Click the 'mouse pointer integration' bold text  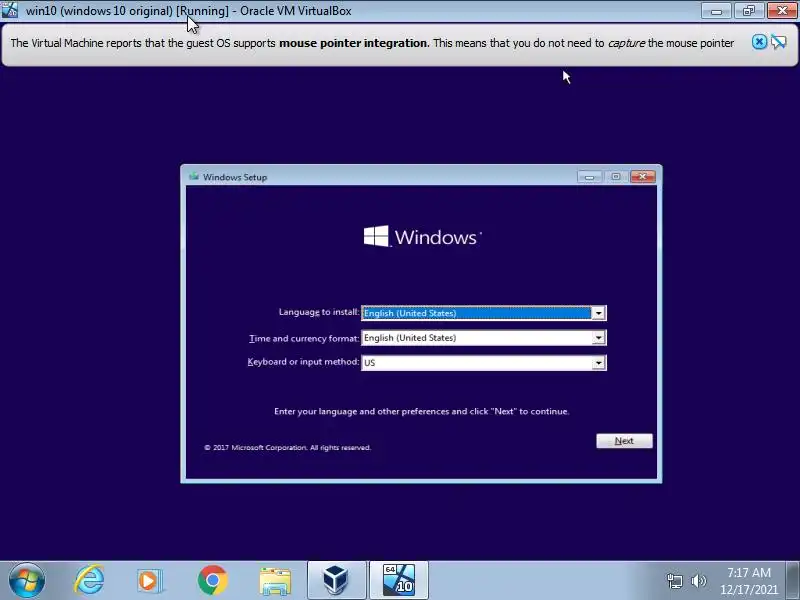pyautogui.click(x=355, y=43)
